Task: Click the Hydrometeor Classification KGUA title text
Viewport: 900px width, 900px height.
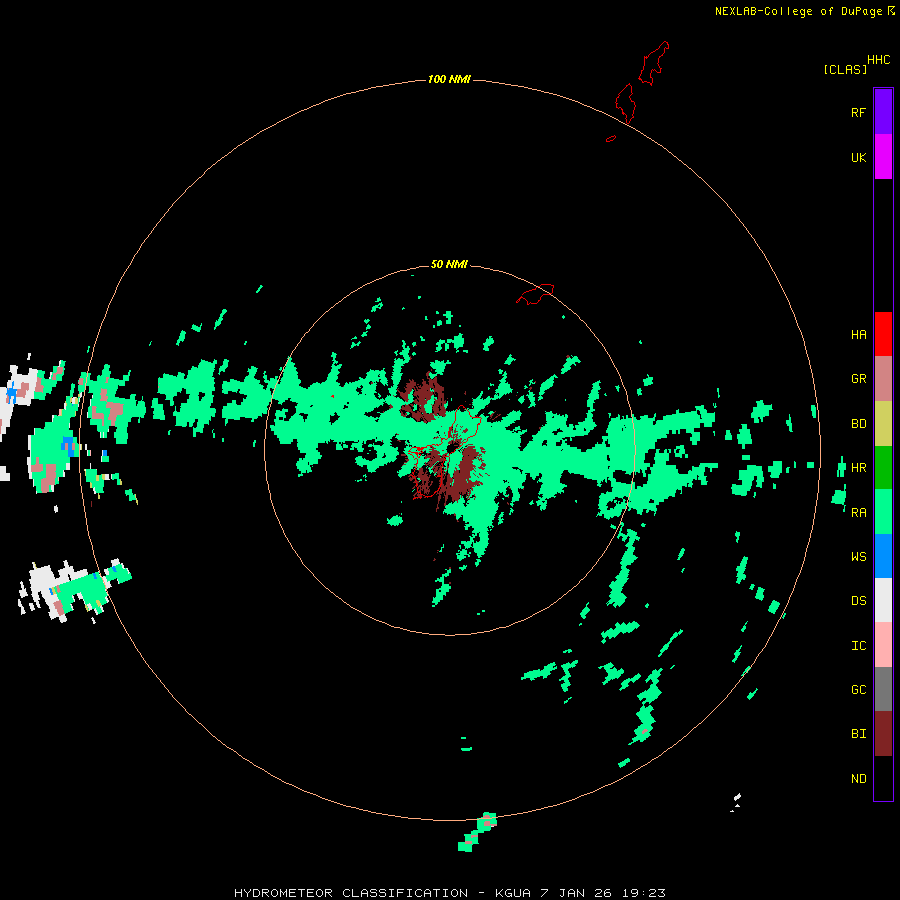Action: [x=449, y=893]
